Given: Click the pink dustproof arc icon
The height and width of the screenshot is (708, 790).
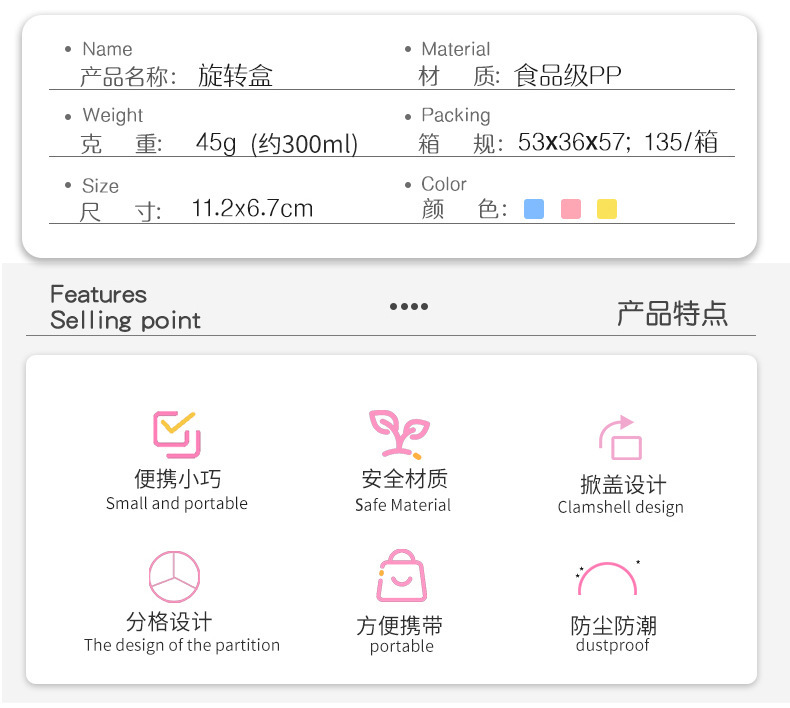Looking at the screenshot, I should [607, 579].
